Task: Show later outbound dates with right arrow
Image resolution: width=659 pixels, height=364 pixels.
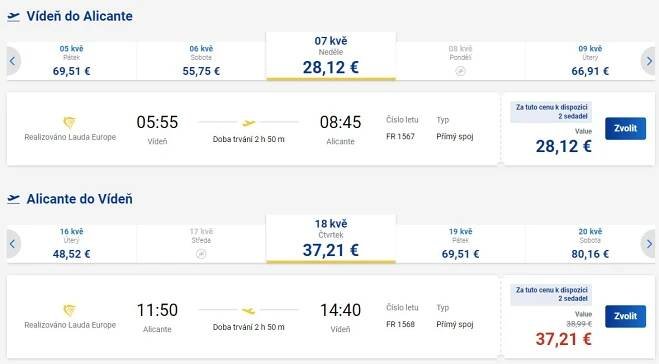Action: (648, 61)
